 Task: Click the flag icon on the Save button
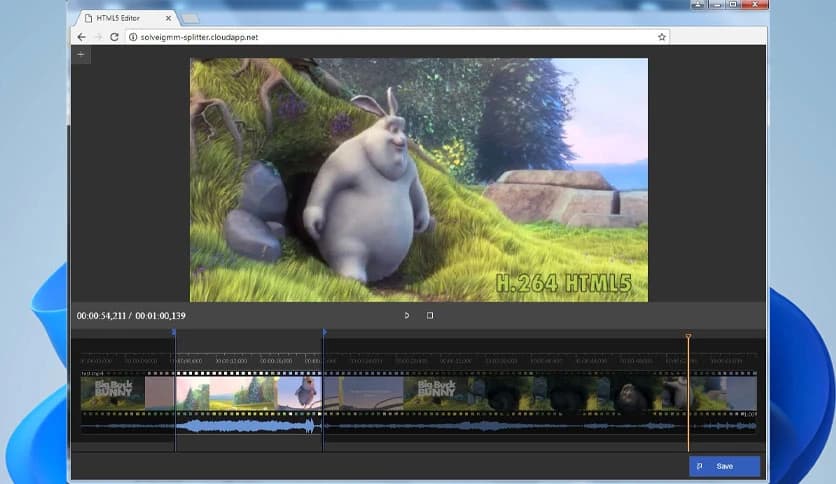[x=700, y=466]
